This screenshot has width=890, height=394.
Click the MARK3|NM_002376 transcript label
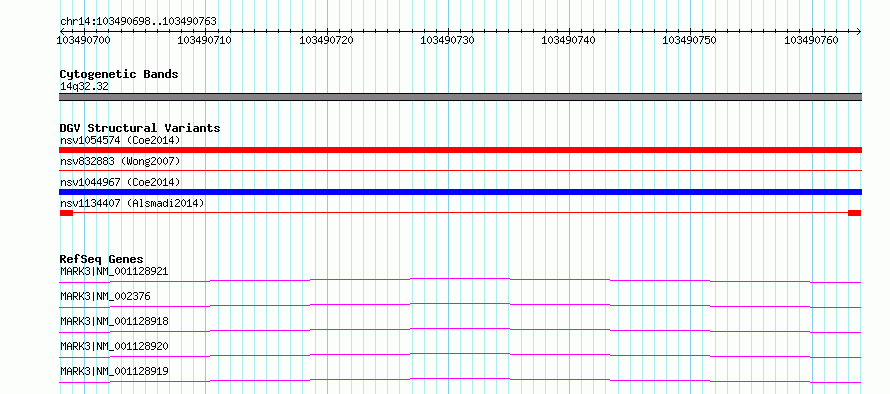[105, 296]
